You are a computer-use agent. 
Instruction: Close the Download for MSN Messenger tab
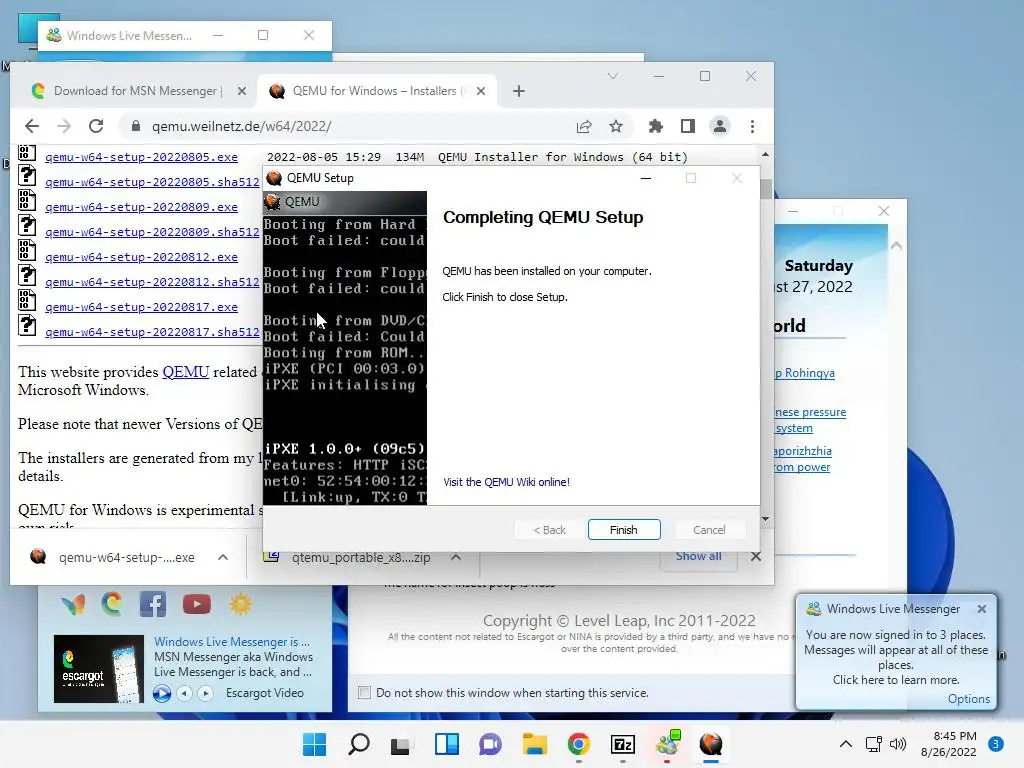242,91
